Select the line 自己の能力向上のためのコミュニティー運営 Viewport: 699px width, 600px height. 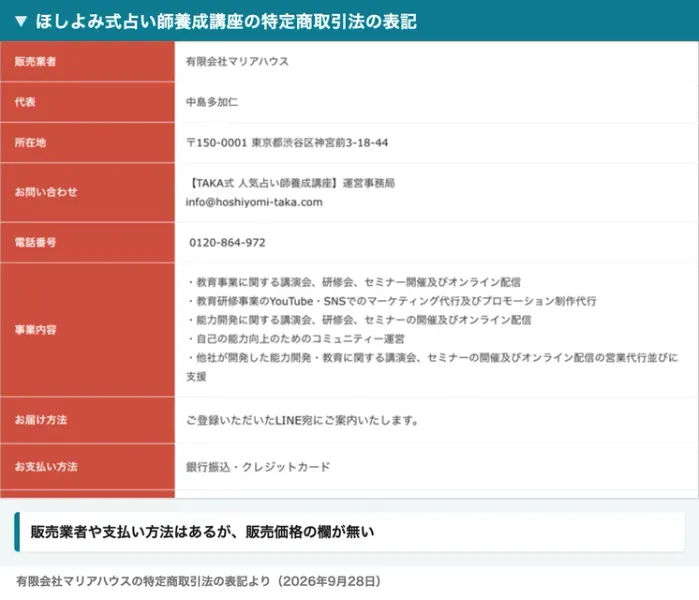(x=296, y=339)
